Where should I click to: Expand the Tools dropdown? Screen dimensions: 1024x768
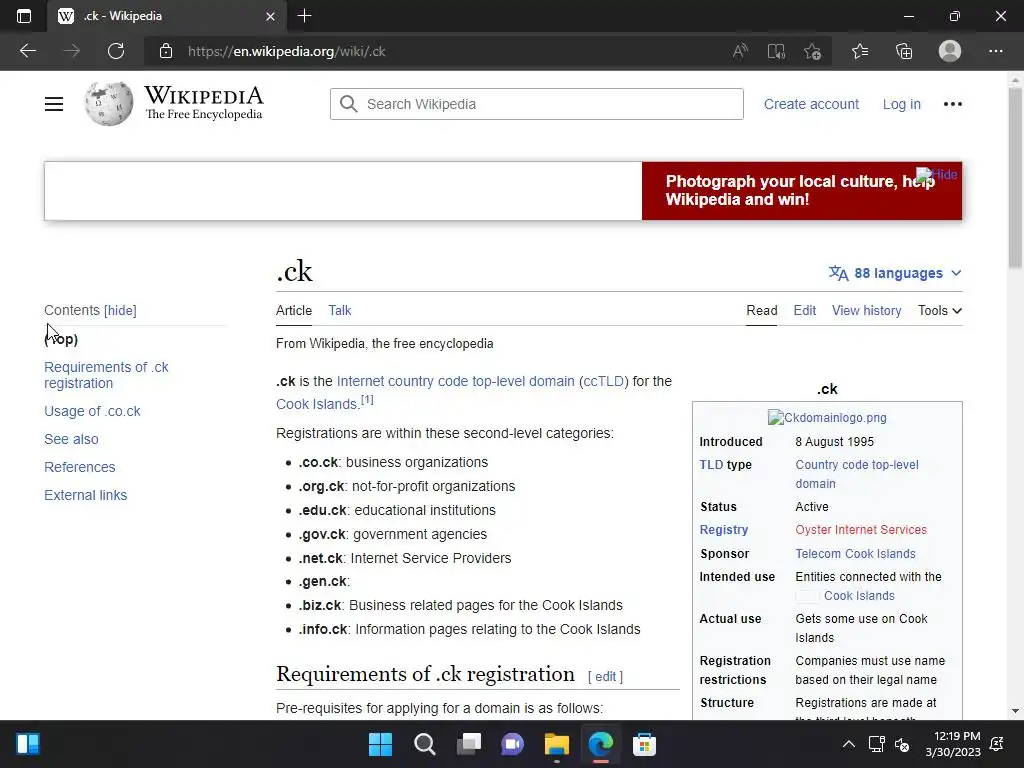[940, 310]
